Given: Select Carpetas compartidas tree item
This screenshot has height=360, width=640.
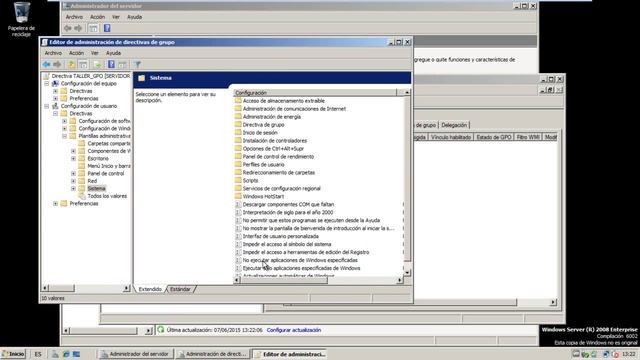Looking at the screenshot, I should point(109,143).
